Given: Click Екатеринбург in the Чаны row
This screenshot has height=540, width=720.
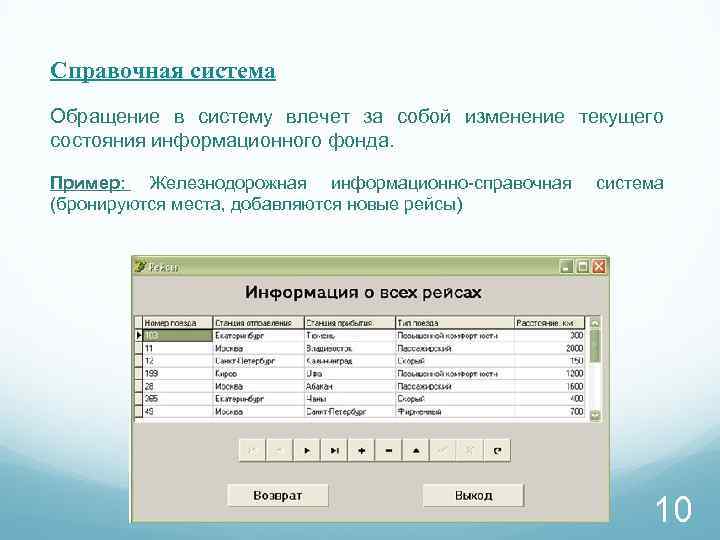Looking at the screenshot, I should pos(259,399).
